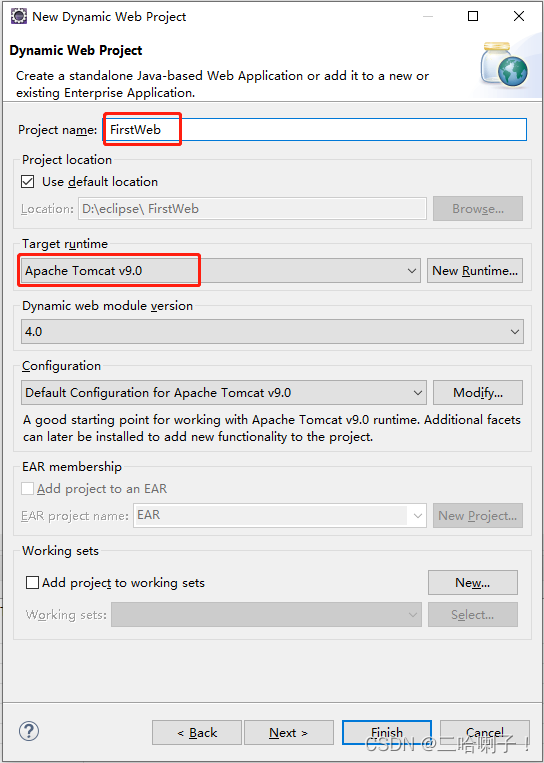Open the Configuration combo box
Viewport: 544px width, 763px height.
[224, 393]
